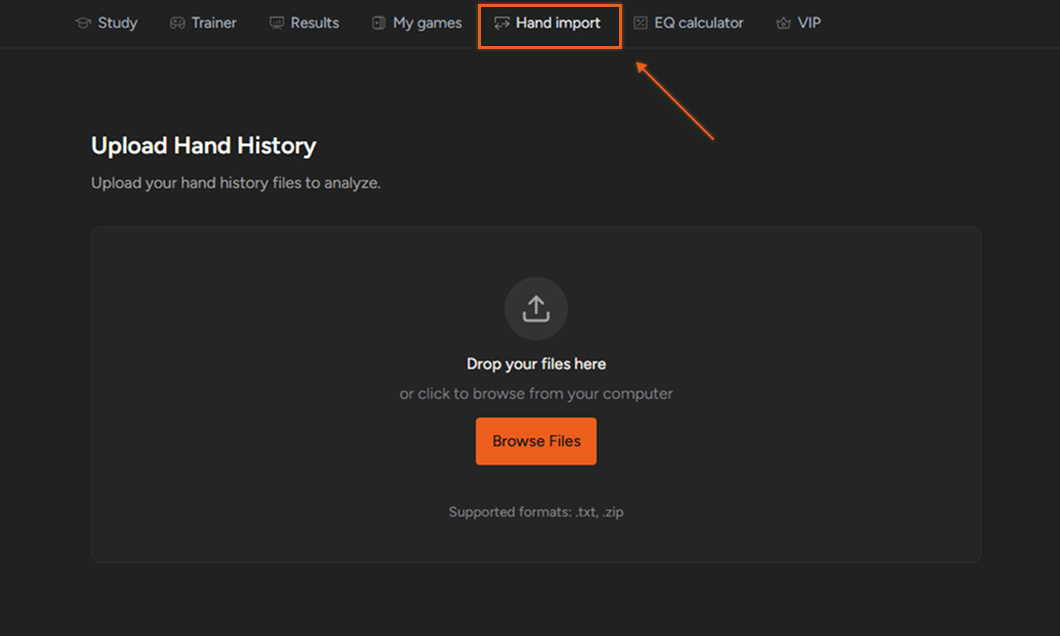Select the Hand import tab

pyautogui.click(x=549, y=26)
